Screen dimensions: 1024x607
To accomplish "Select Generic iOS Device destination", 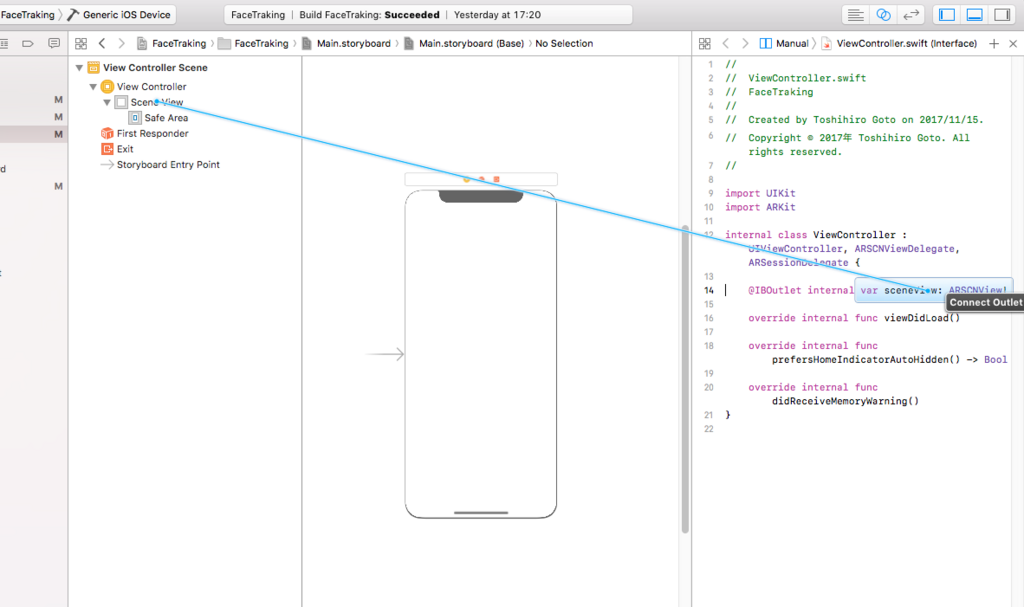I will coord(120,14).
